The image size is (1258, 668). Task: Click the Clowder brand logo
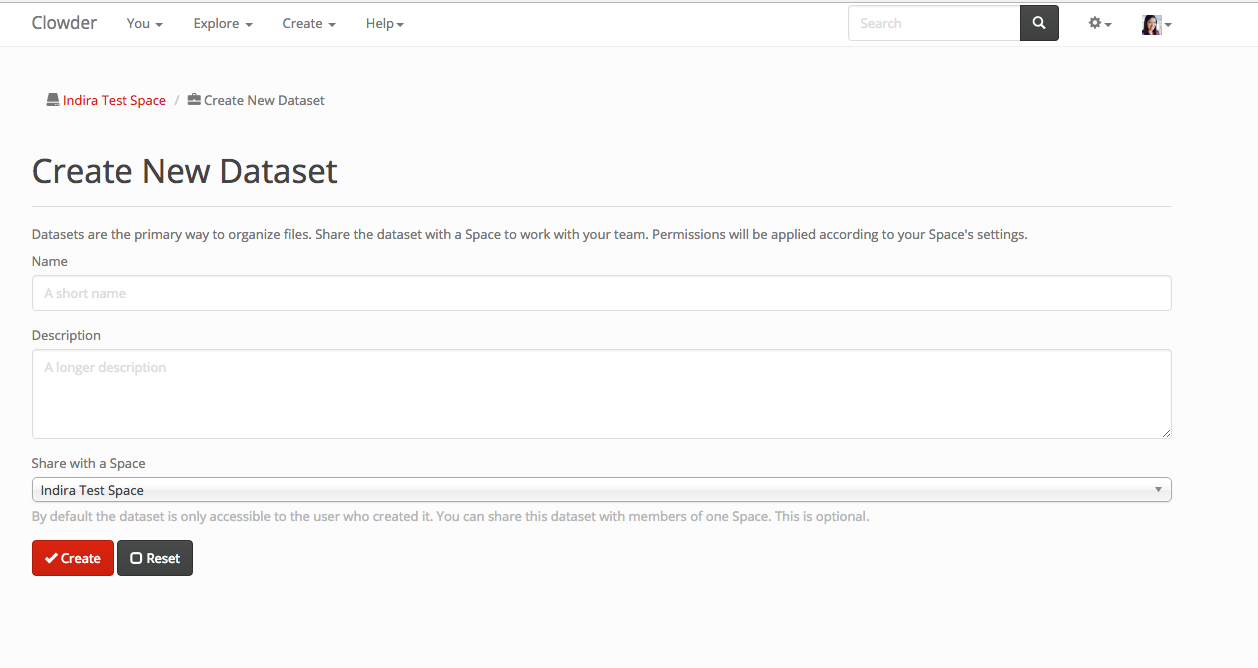pos(64,23)
